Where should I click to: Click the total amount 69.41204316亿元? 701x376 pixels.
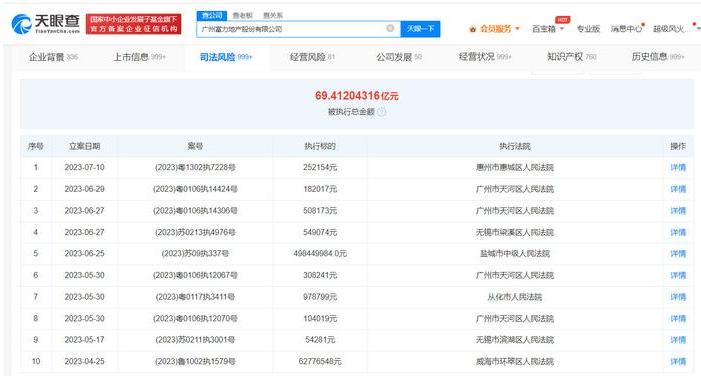click(x=356, y=96)
